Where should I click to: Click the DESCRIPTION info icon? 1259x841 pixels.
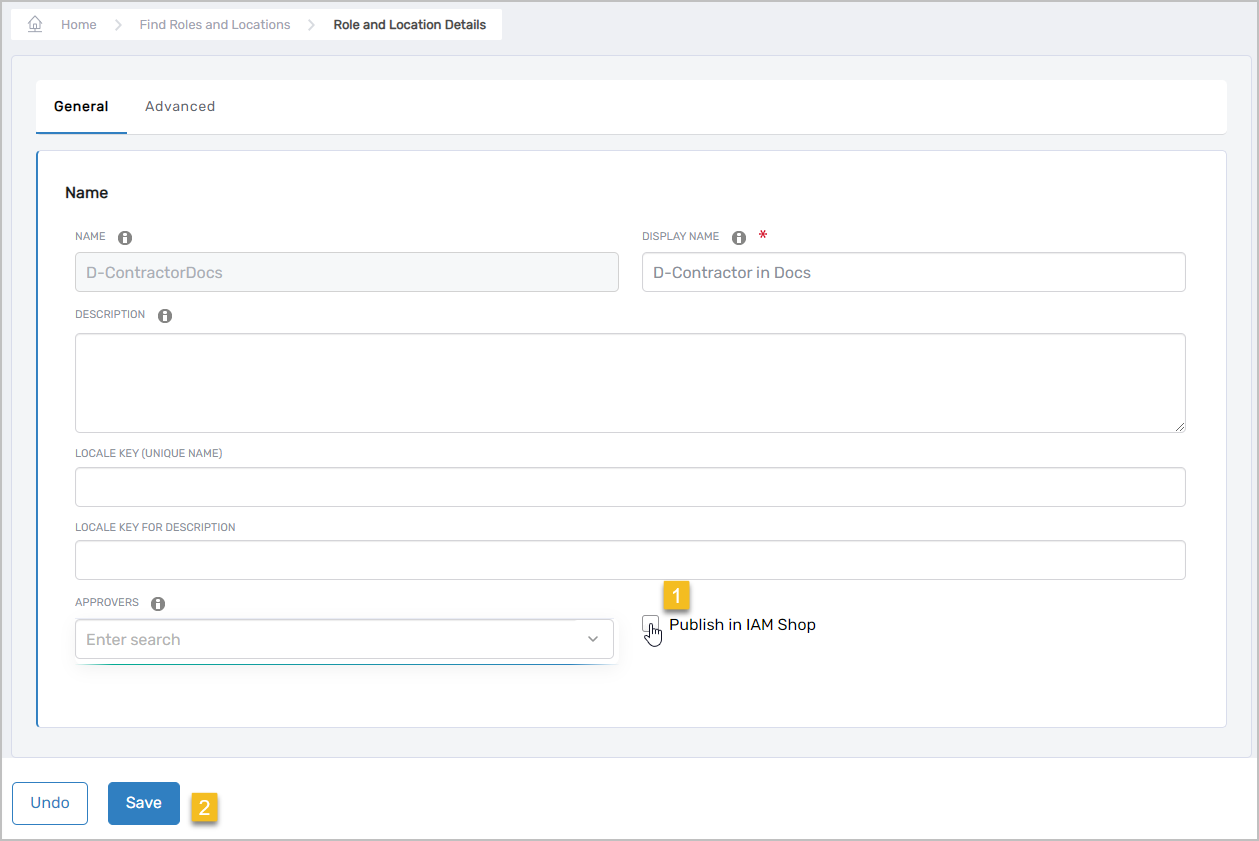click(x=165, y=316)
